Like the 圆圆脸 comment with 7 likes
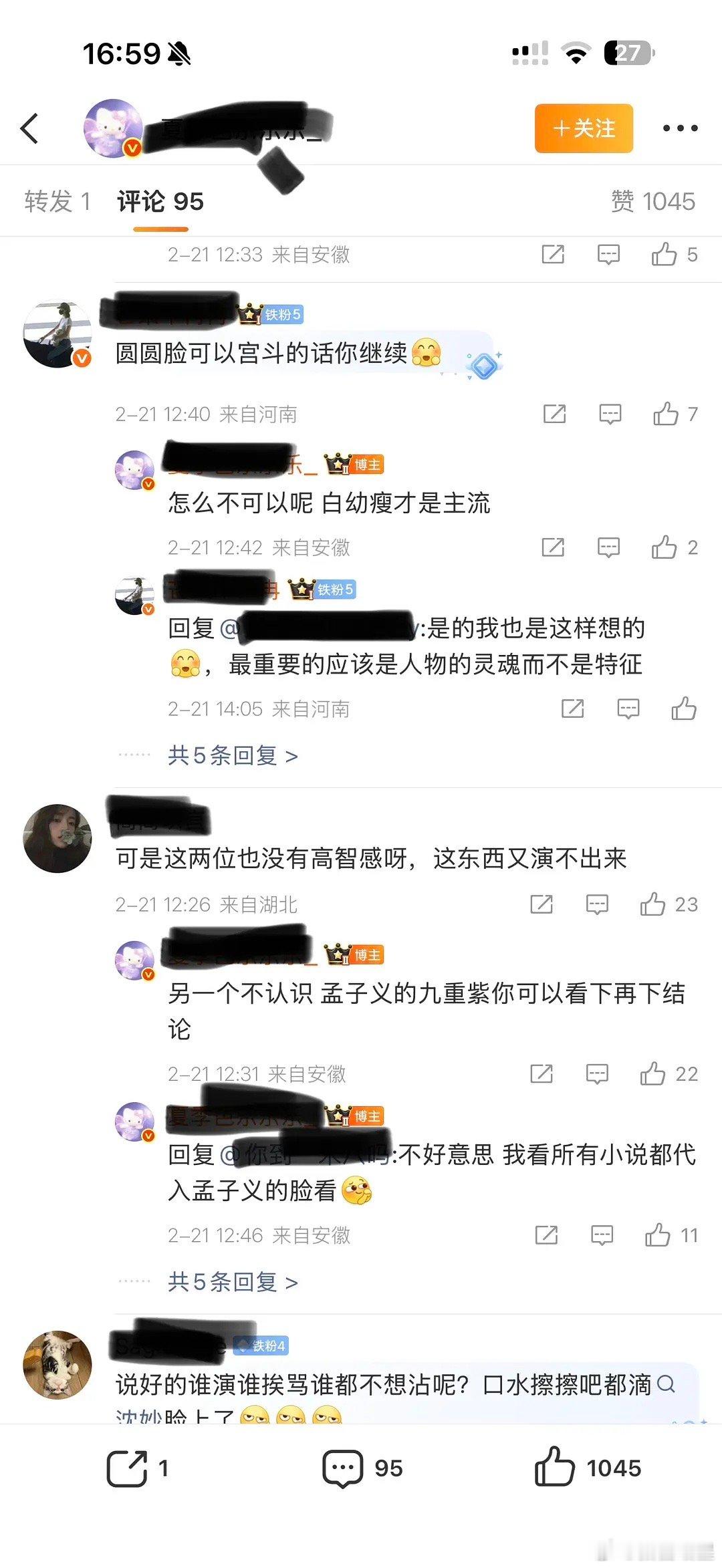Screen dimensions: 722x1568 666,414
